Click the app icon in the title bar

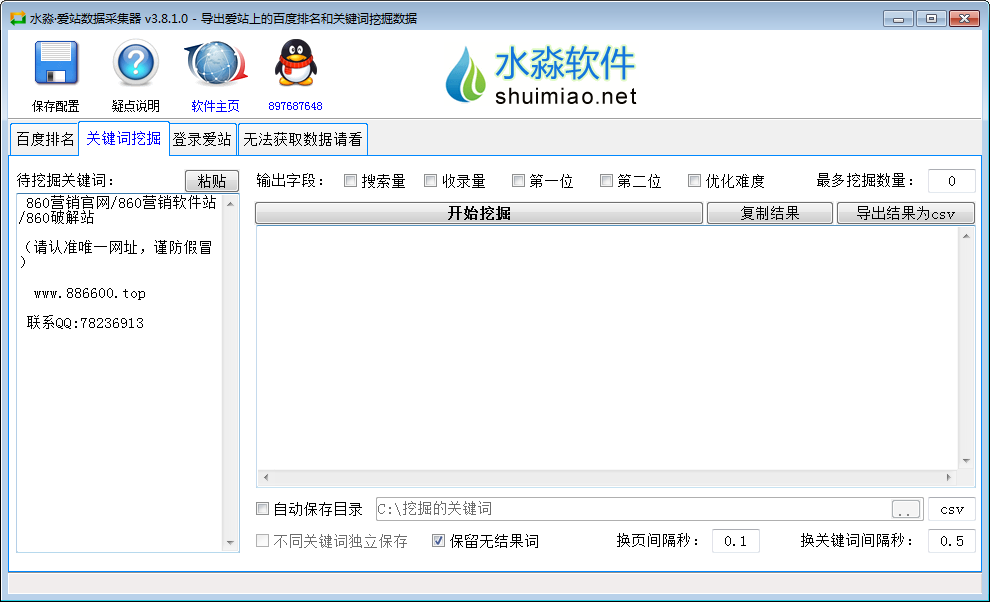[x=18, y=18]
